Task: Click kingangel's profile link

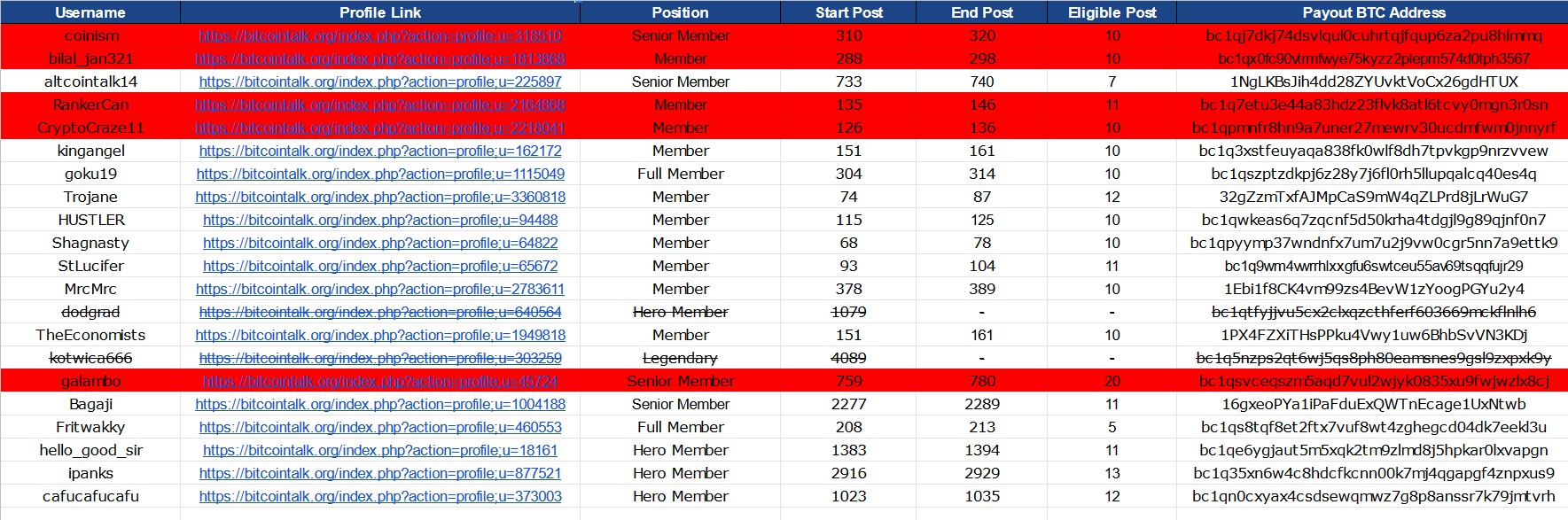Action: pos(380,151)
